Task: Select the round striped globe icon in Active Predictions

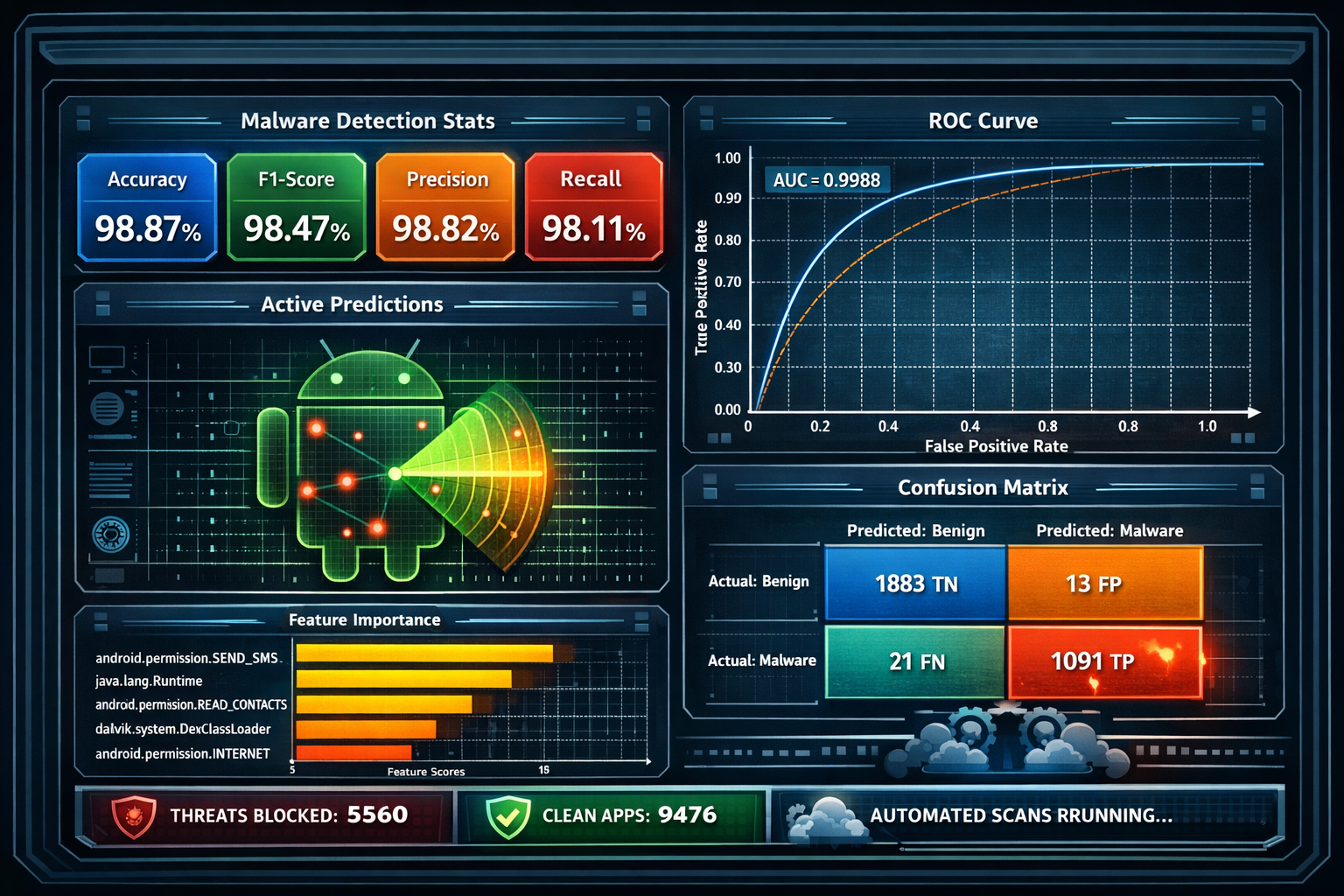Action: point(107,409)
